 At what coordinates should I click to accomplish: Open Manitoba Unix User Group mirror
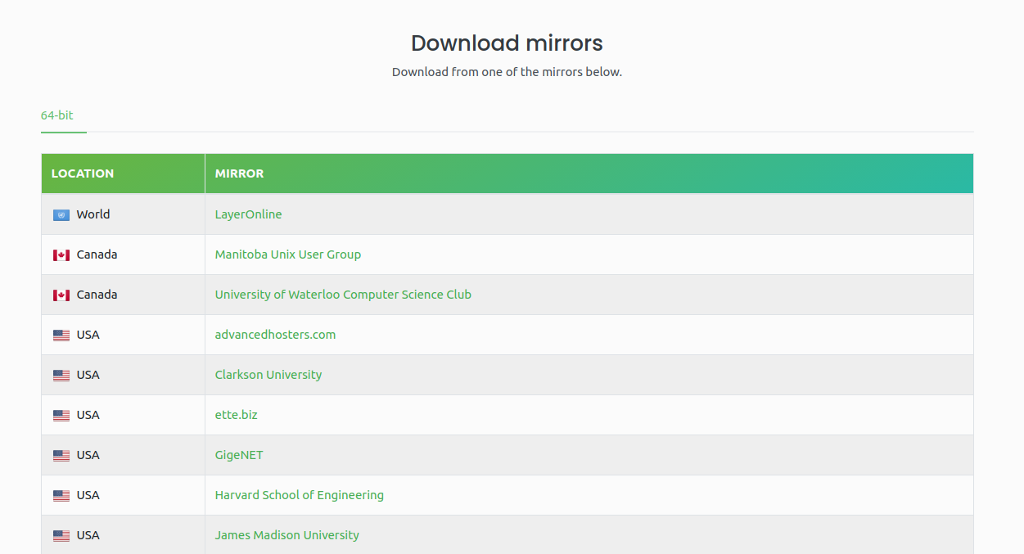tap(288, 254)
